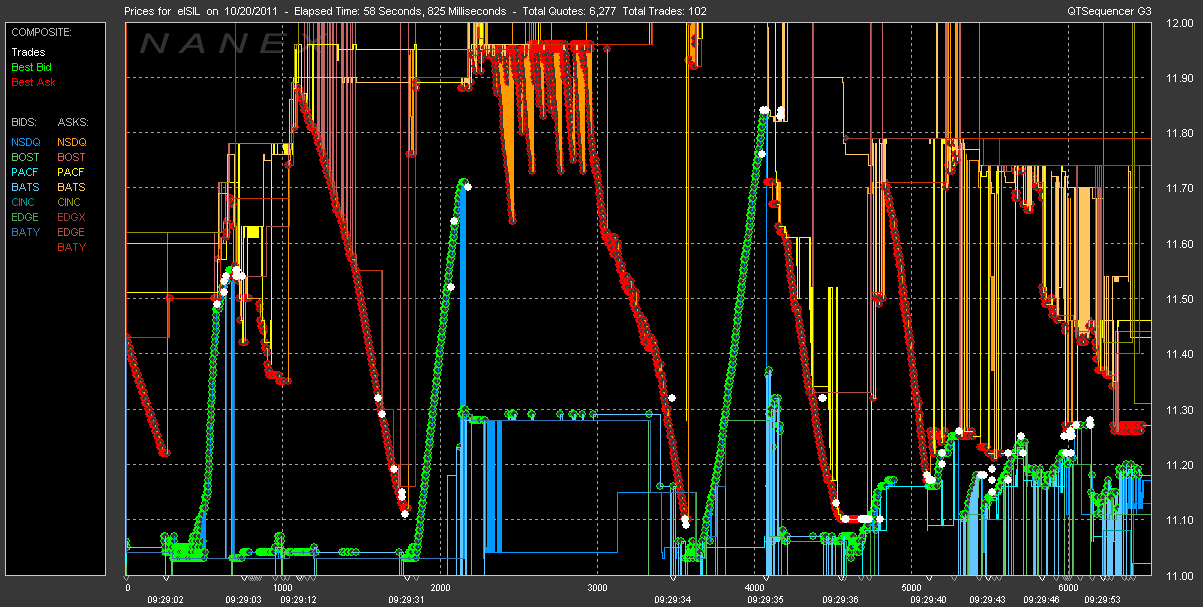
Task: Click the 09:29:43 time marker
Action: point(987,600)
